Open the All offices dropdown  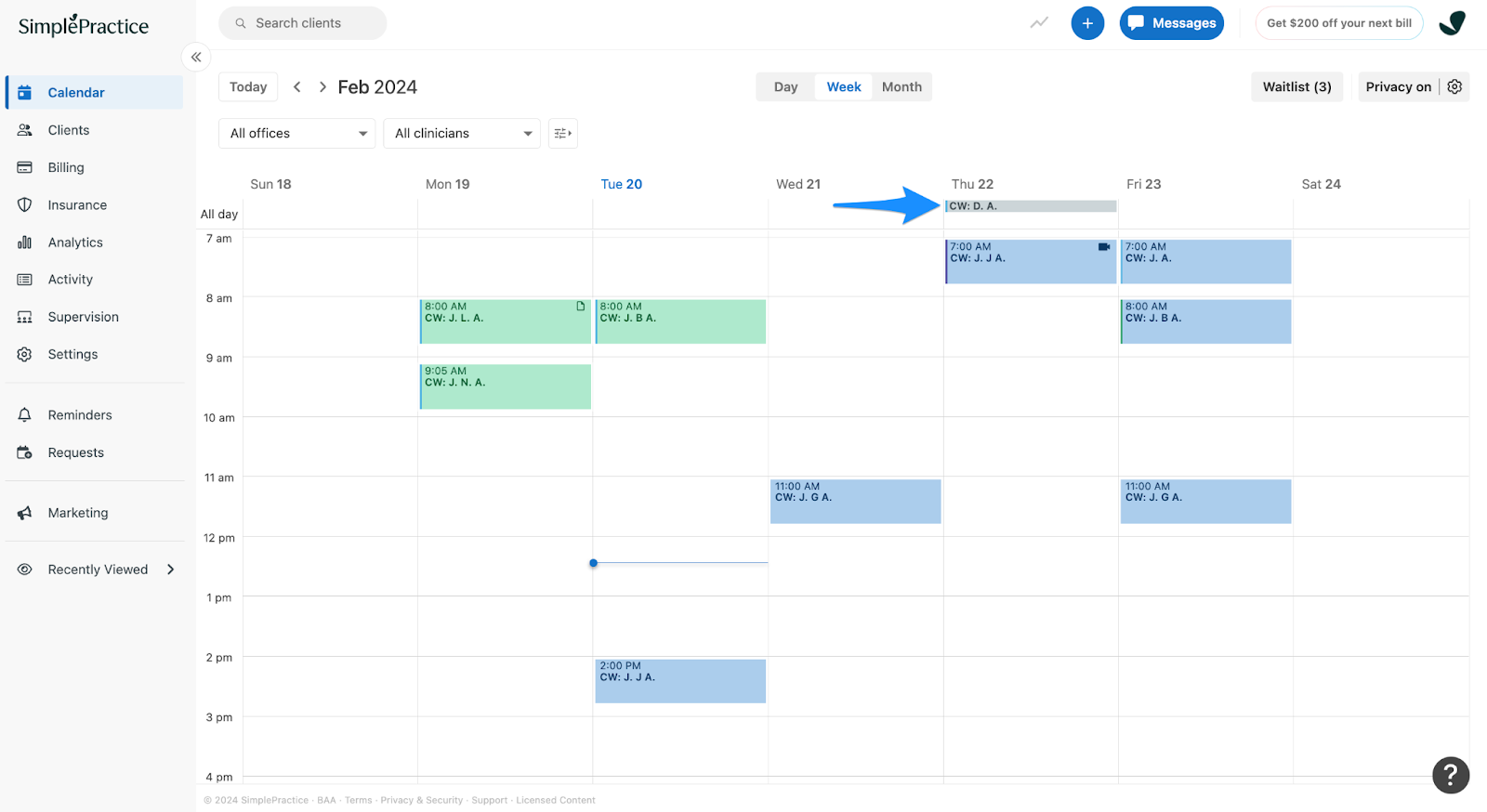[x=297, y=134]
